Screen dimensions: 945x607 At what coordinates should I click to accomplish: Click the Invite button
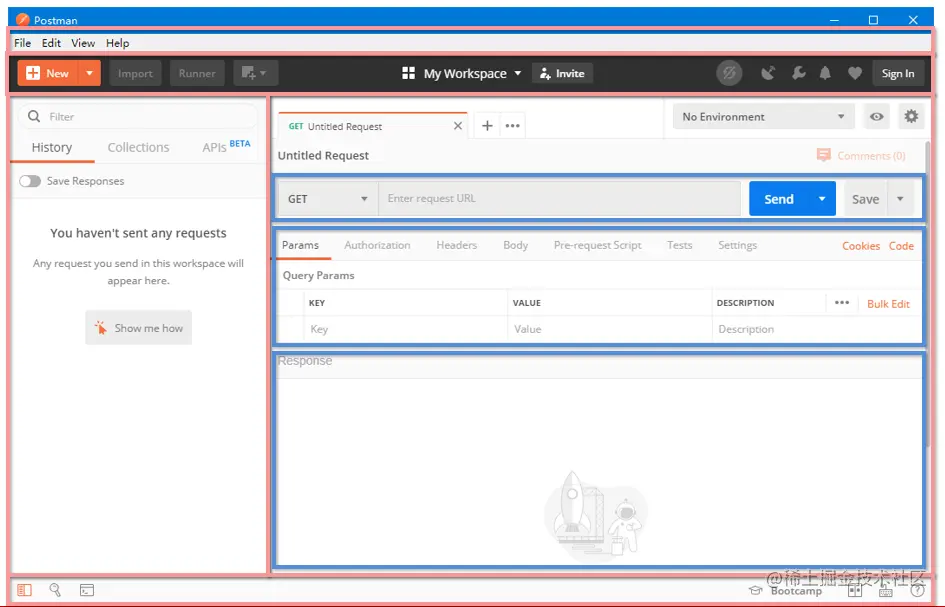(x=562, y=74)
